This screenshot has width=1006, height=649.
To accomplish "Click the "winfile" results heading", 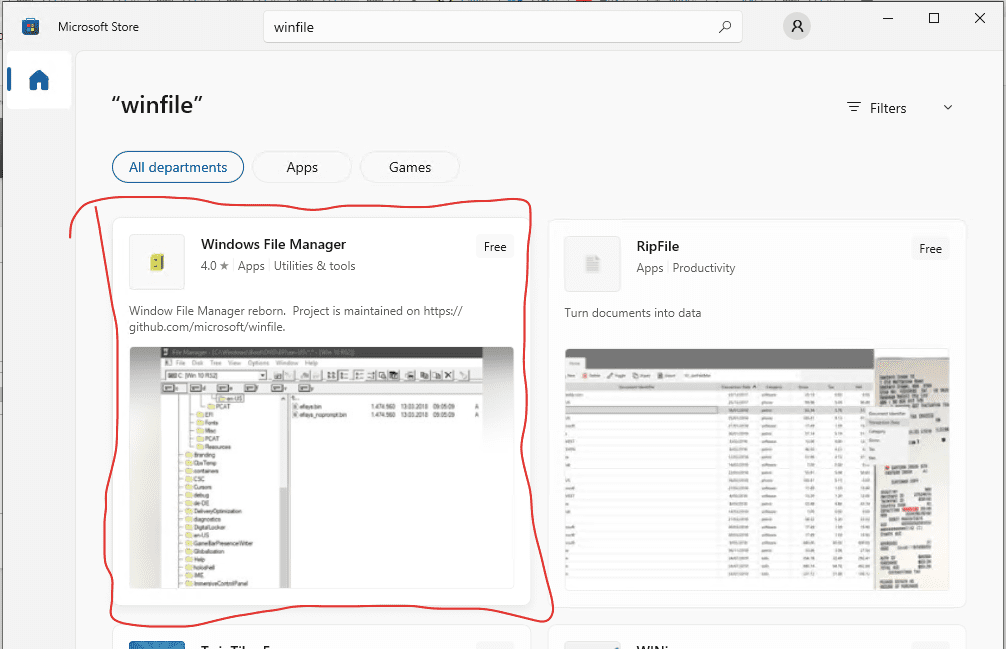I will 157,105.
